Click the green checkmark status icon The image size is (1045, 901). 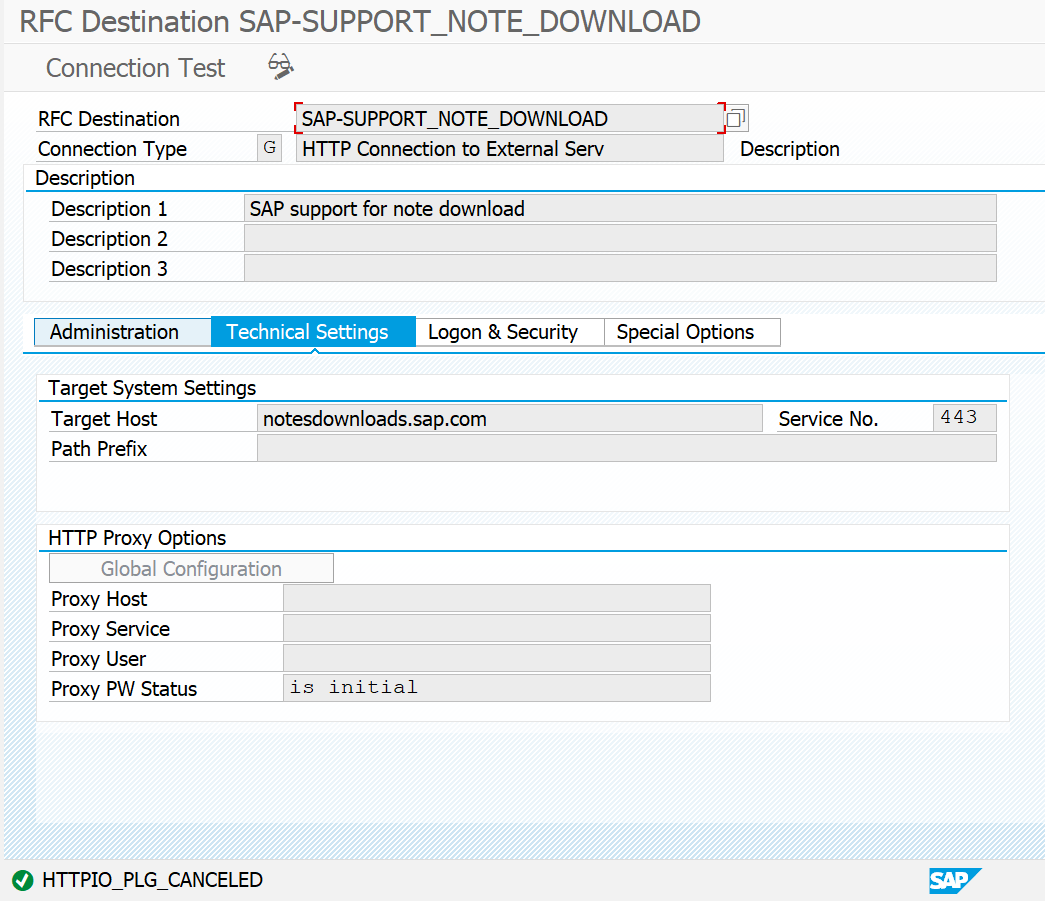[x=23, y=880]
